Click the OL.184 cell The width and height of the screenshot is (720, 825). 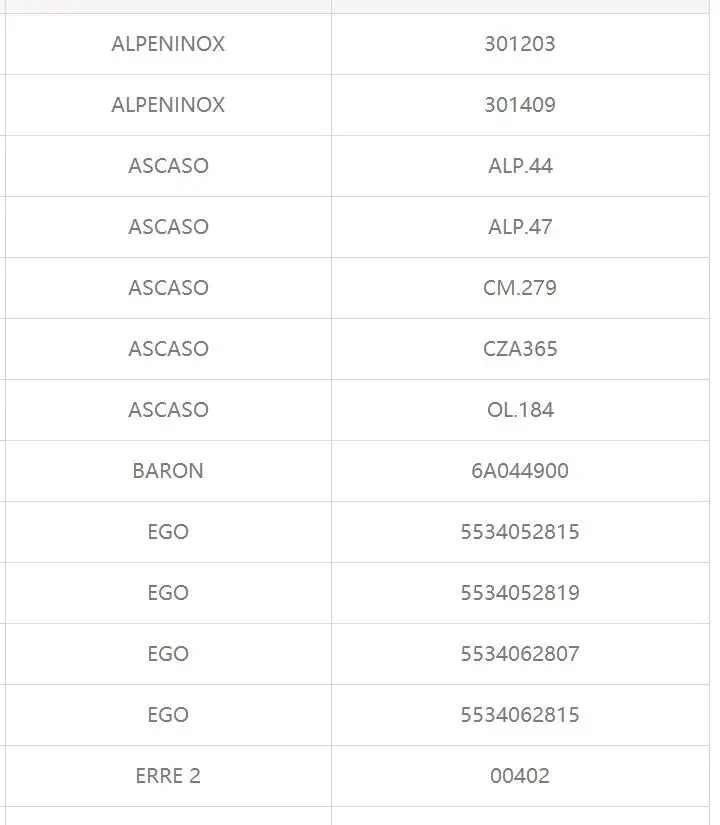click(520, 410)
